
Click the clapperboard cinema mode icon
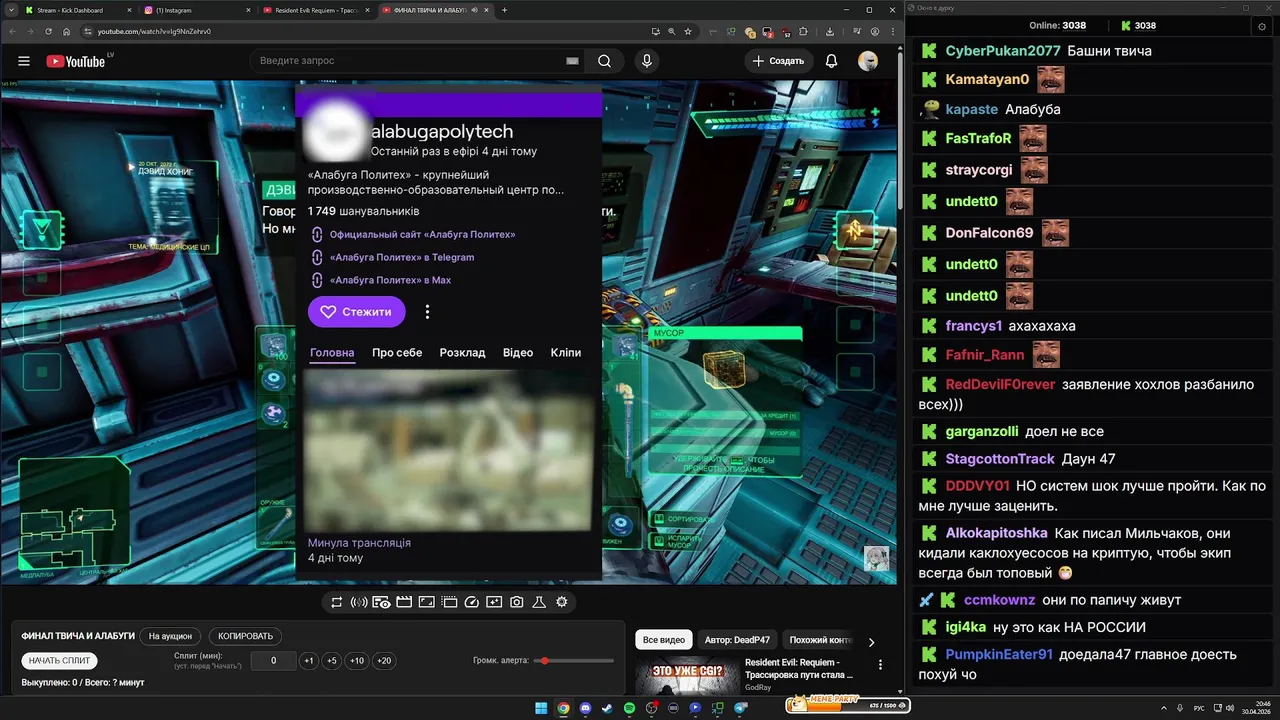pos(404,602)
